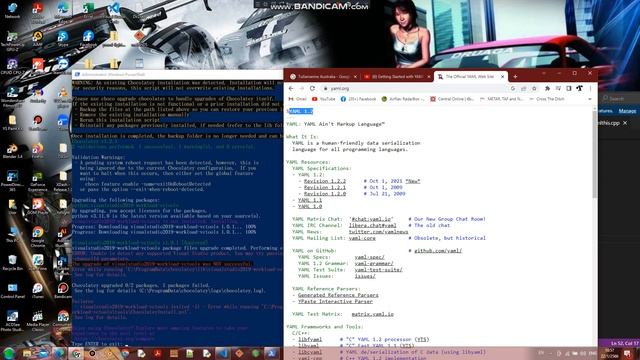The image size is (640, 360).
Task: Open Control Panel desktop icon
Action: [12, 291]
